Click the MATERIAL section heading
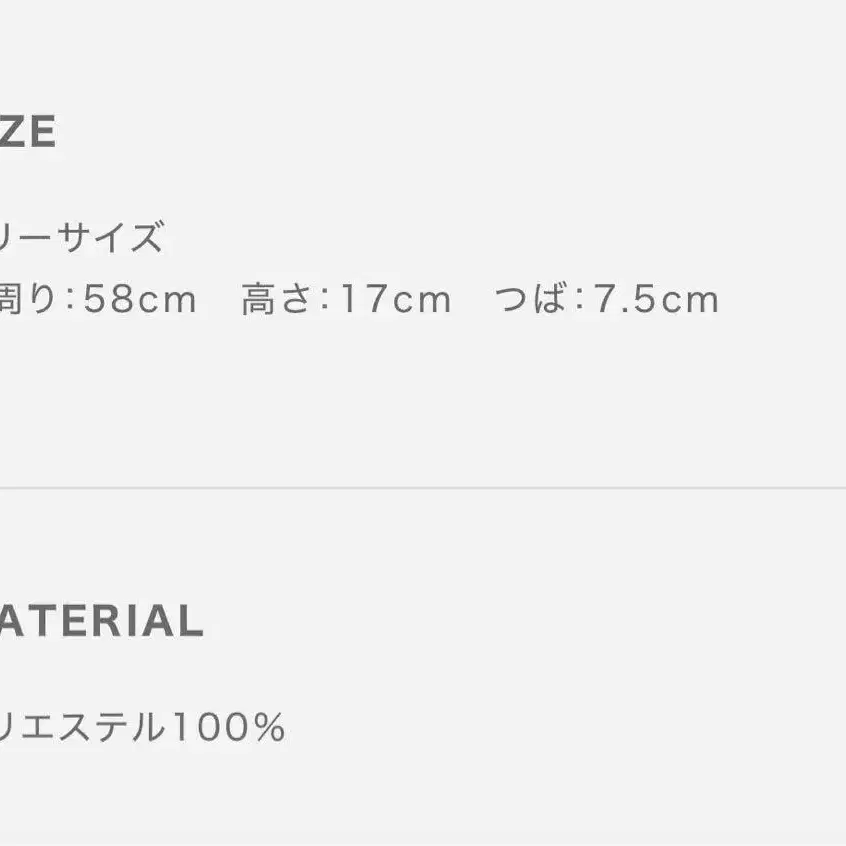This screenshot has height=846, width=846. point(100,622)
